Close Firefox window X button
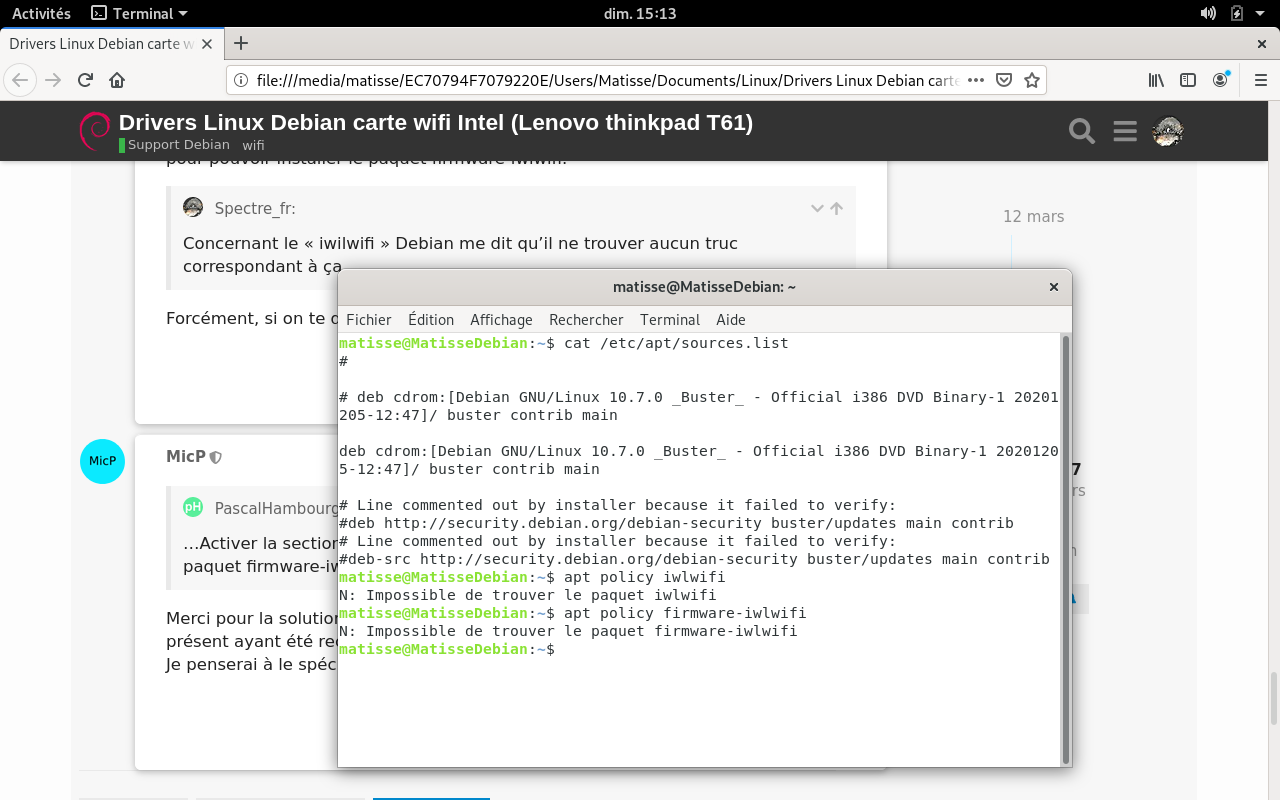 (1262, 44)
